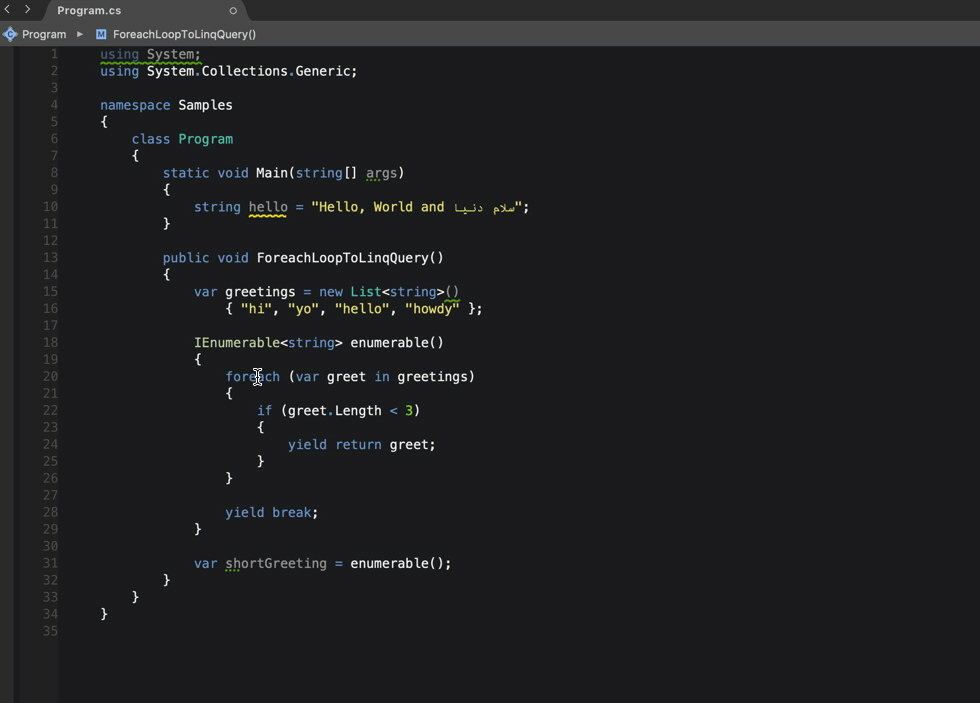
Task: Click line number 20 in the gutter
Action: click(50, 376)
